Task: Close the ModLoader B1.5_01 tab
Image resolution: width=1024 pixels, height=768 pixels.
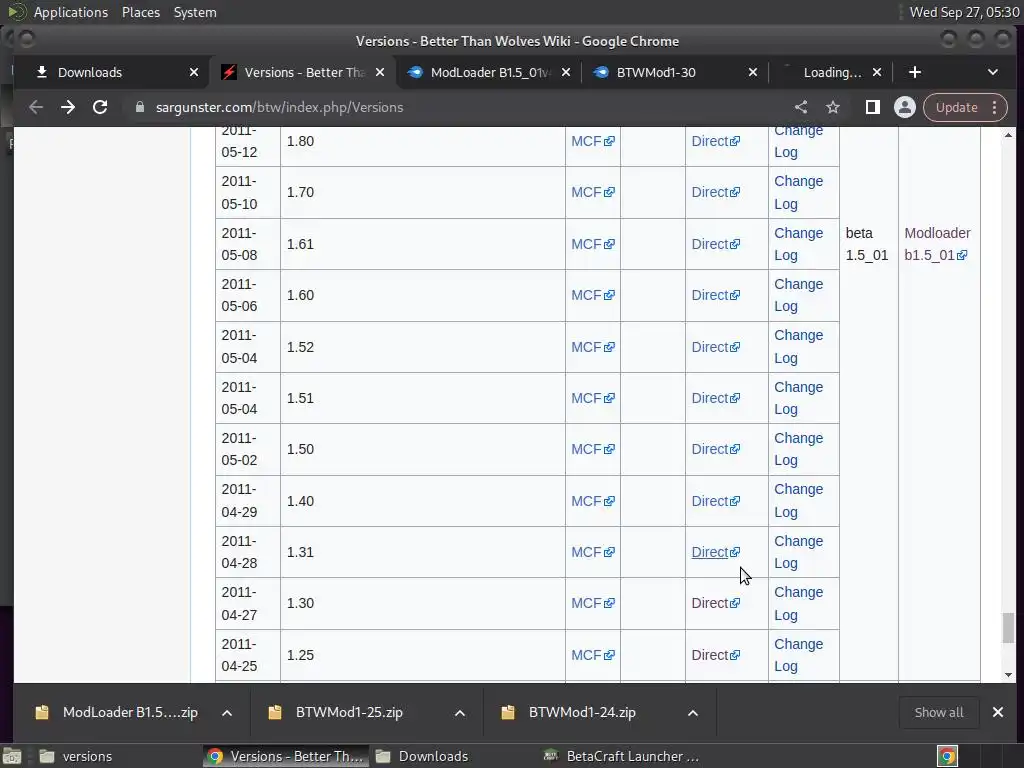Action: pyautogui.click(x=566, y=72)
